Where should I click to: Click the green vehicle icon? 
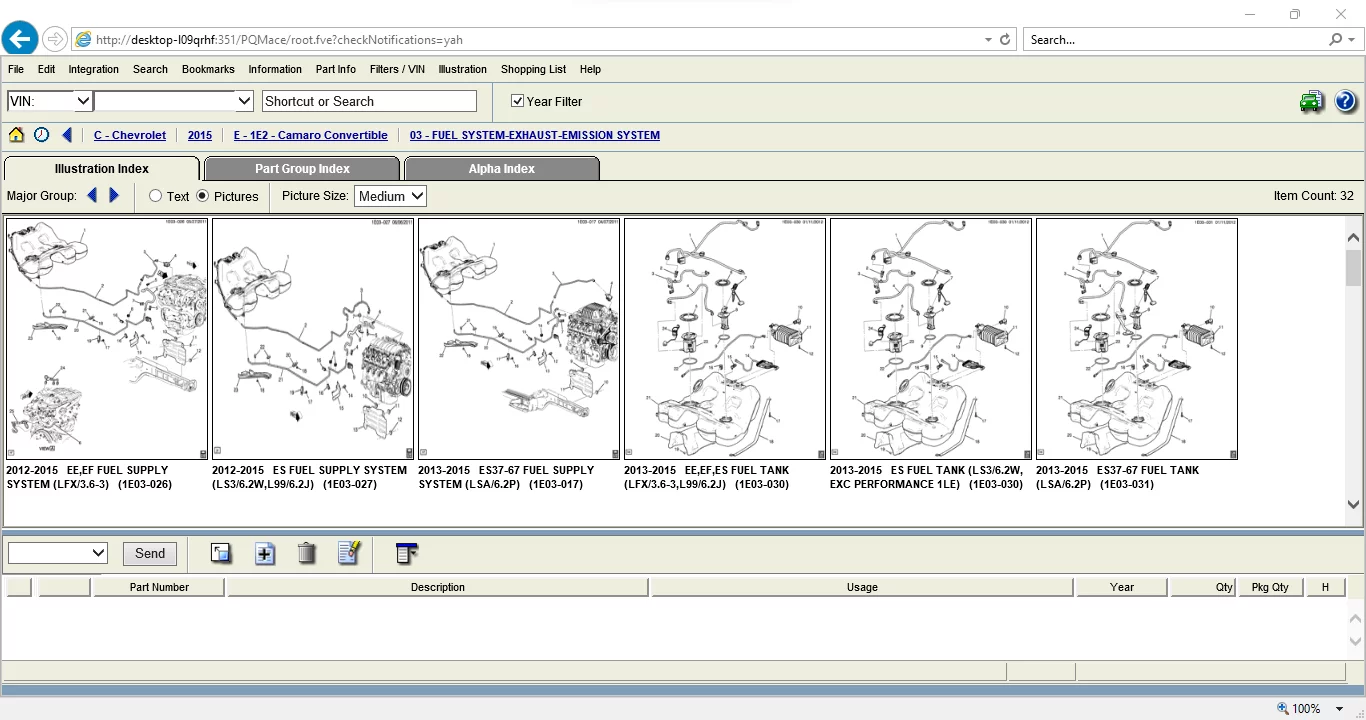point(1311,101)
